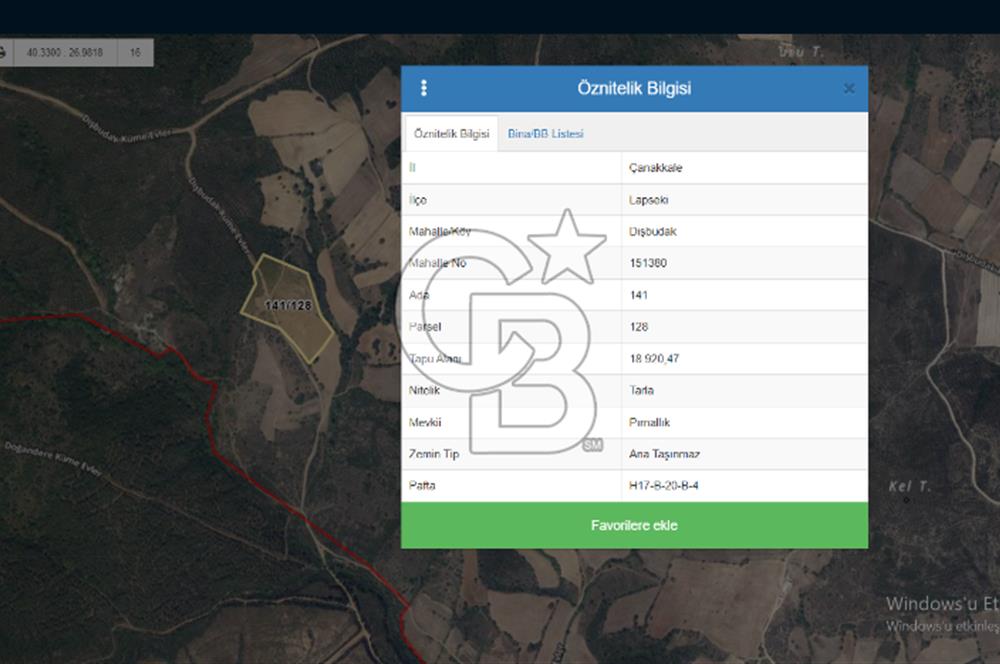
Task: Click the Parsel value 128
Action: pyautogui.click(x=638, y=327)
